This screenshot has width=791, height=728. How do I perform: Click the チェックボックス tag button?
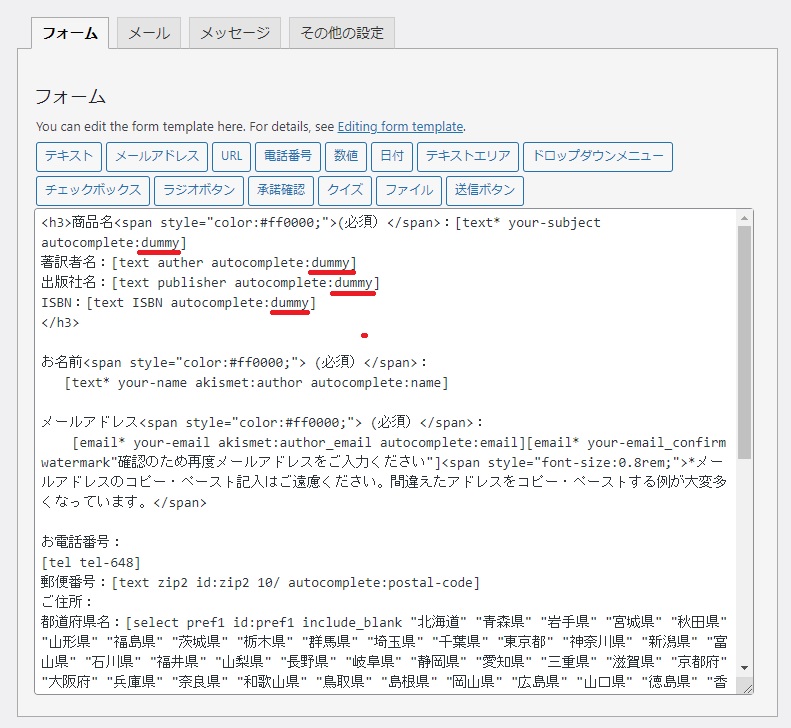click(93, 190)
